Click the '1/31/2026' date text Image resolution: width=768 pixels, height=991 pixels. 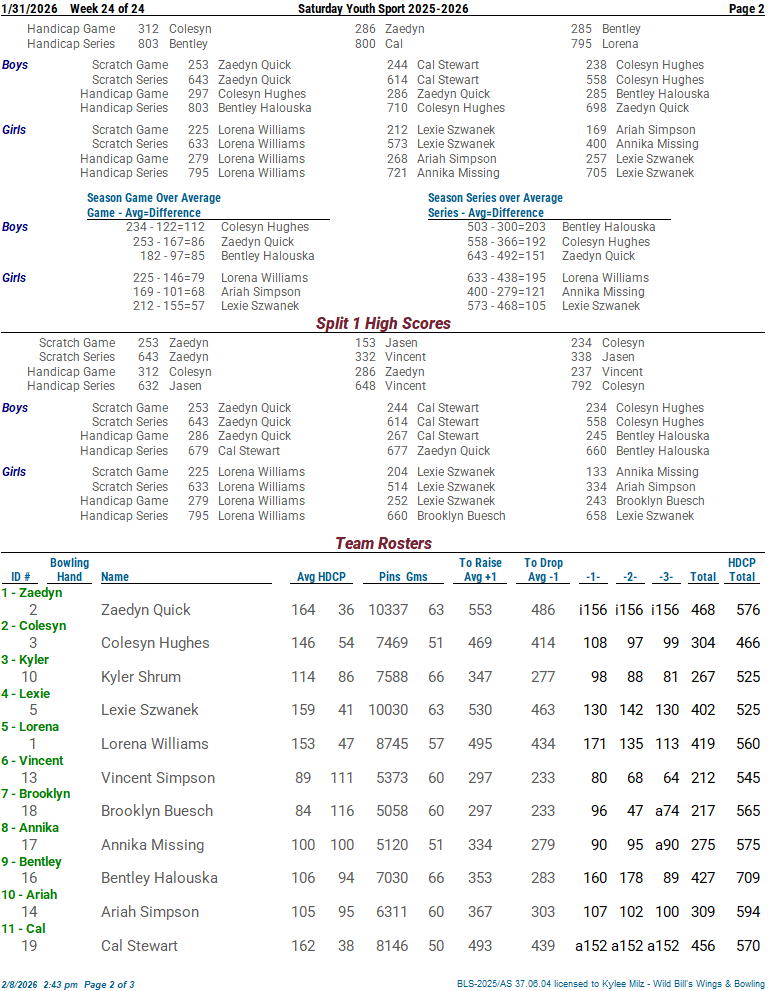tap(30, 9)
